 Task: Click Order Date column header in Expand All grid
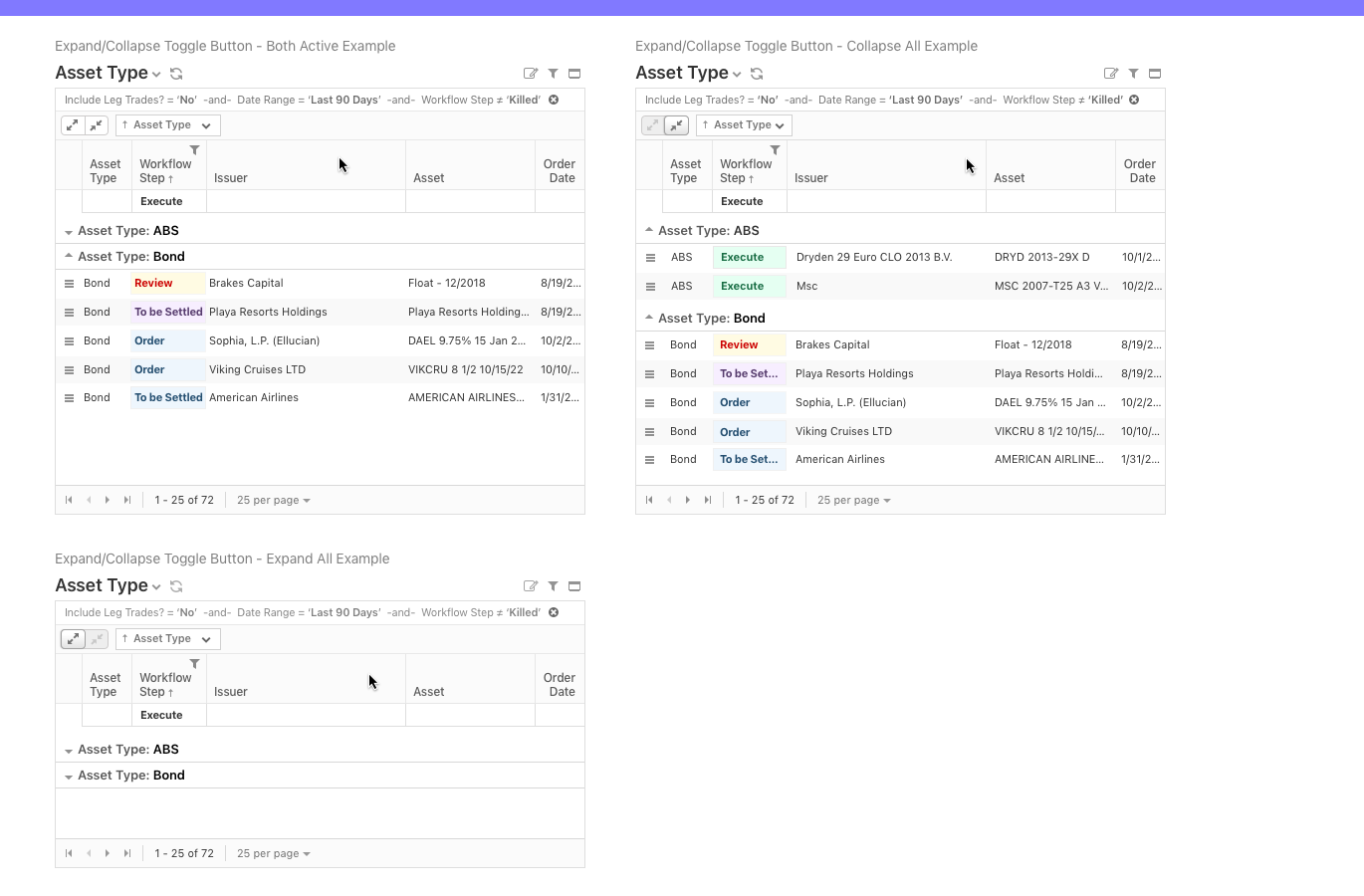560,685
